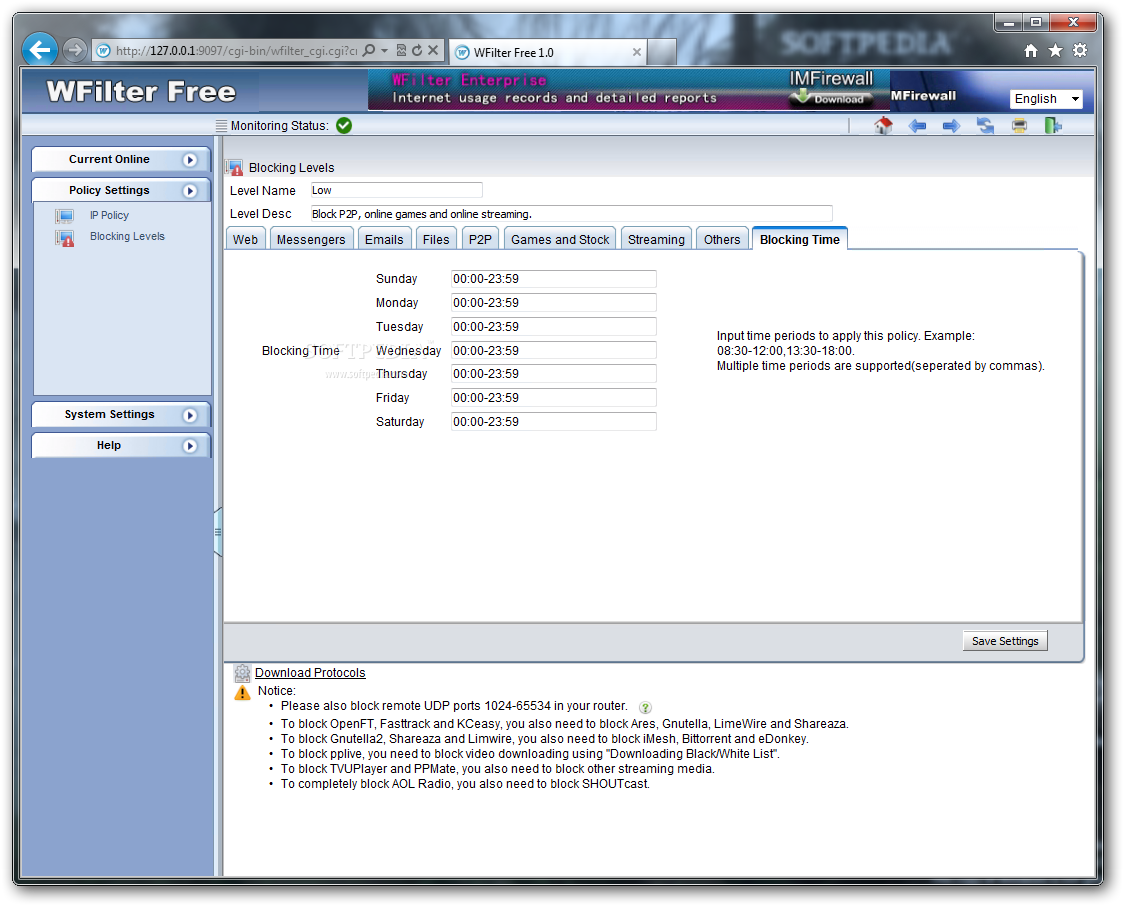Click the IP Policy monitor icon
The image size is (1124, 906).
[65, 216]
